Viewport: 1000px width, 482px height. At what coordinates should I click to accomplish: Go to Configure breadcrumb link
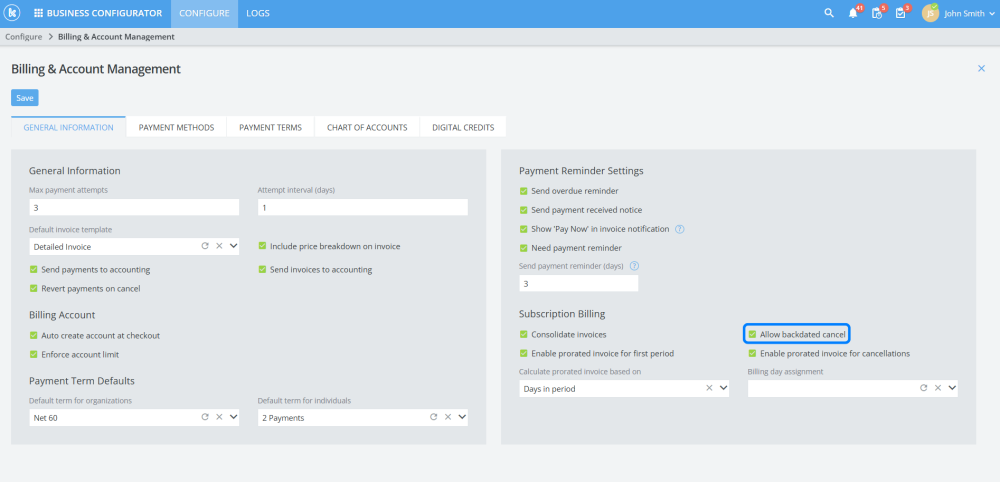pos(24,37)
